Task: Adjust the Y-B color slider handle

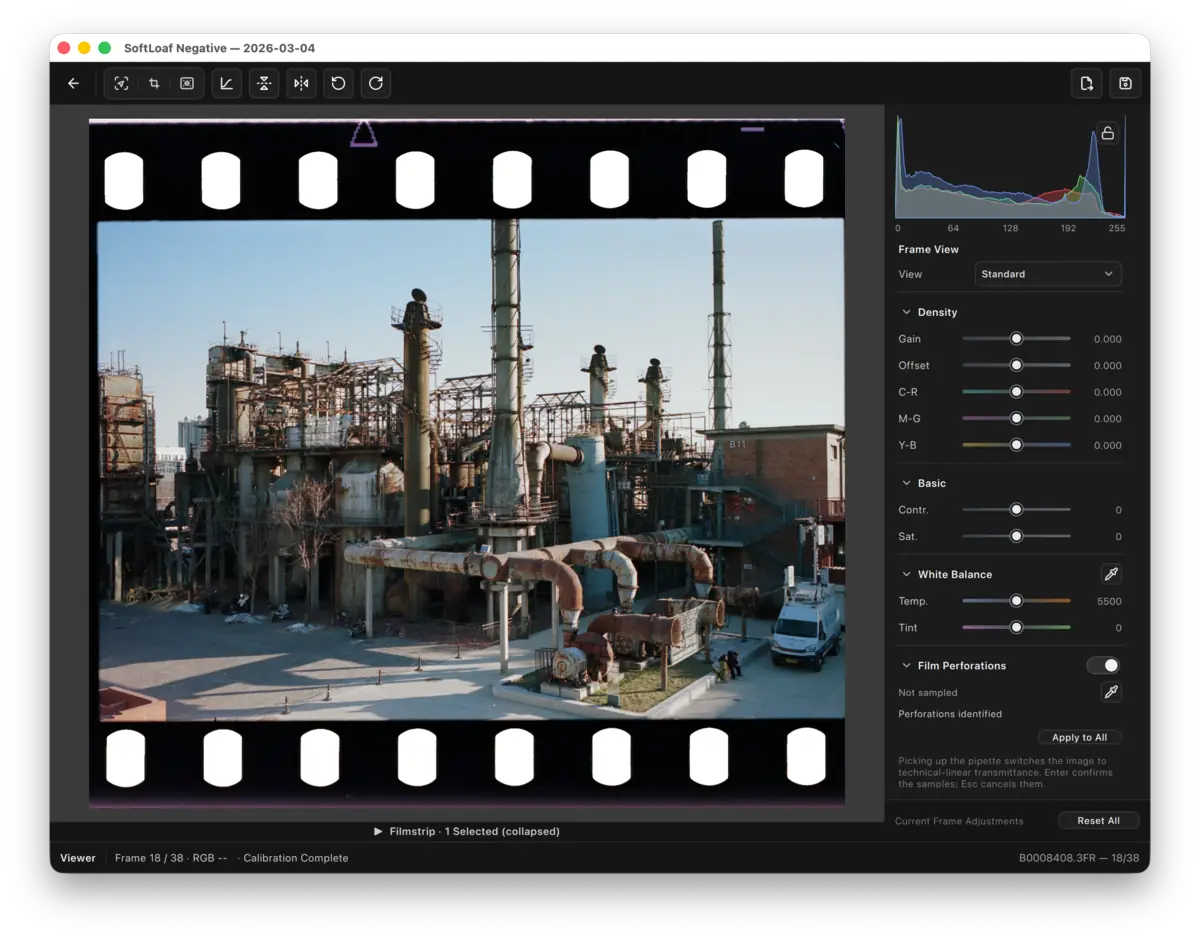Action: (1016, 445)
